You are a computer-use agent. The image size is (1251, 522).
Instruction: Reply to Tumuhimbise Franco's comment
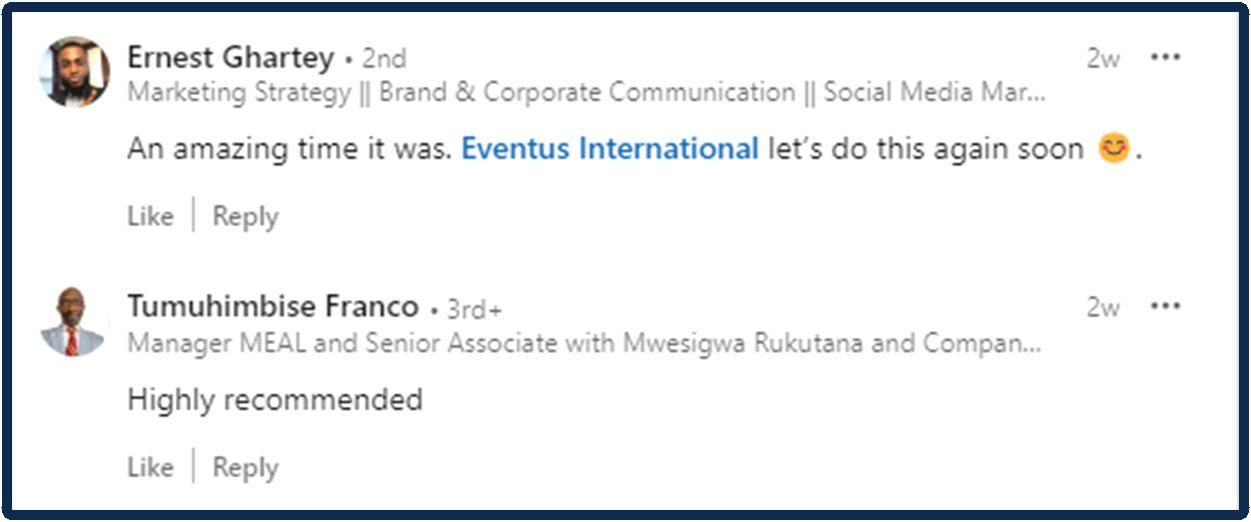click(245, 467)
